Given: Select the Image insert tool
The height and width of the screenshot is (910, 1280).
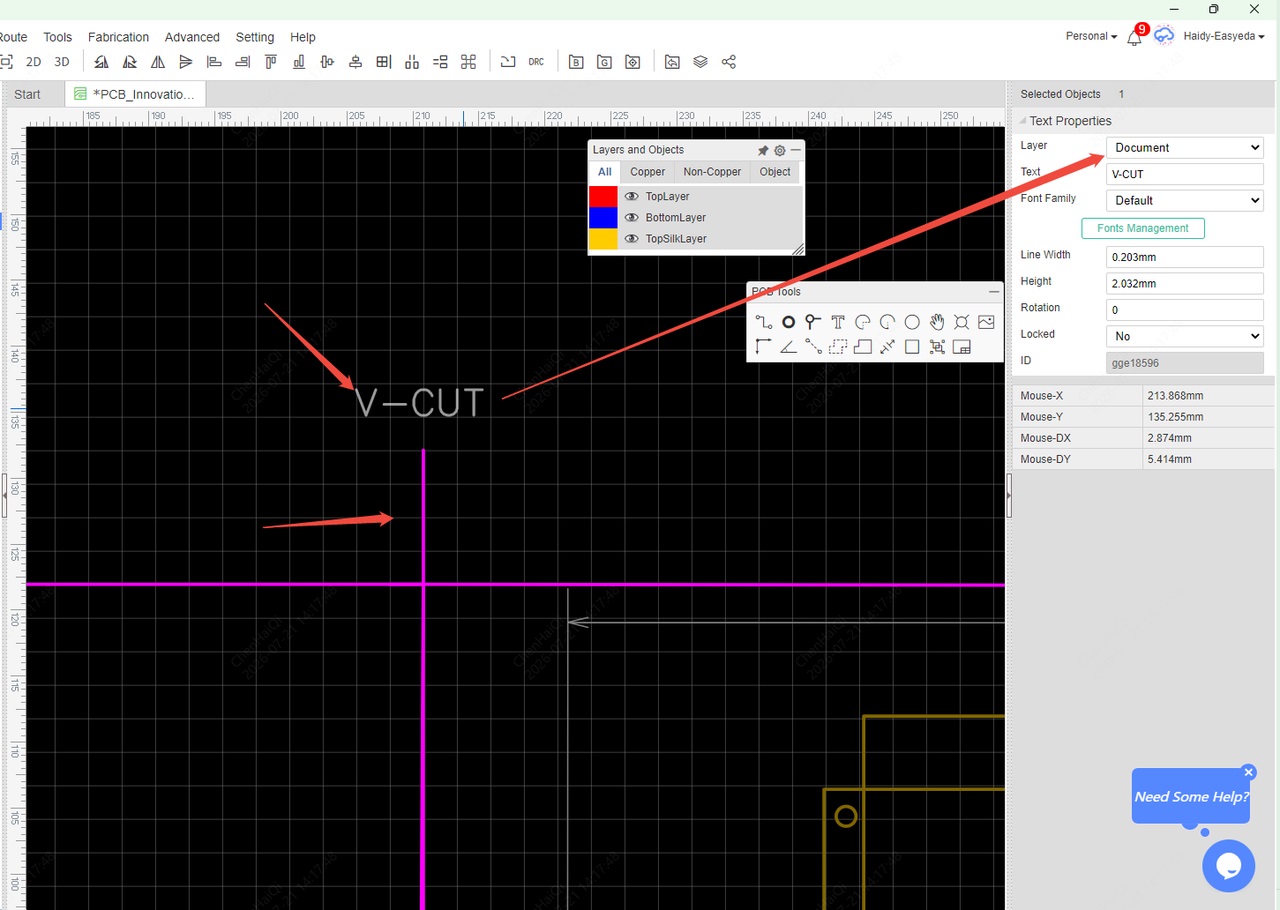Looking at the screenshot, I should (986, 322).
